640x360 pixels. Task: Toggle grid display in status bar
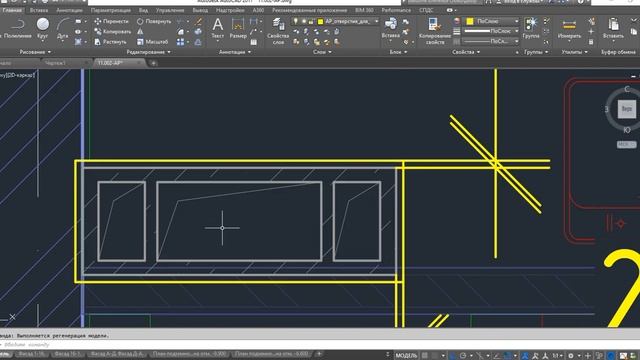[424, 356]
